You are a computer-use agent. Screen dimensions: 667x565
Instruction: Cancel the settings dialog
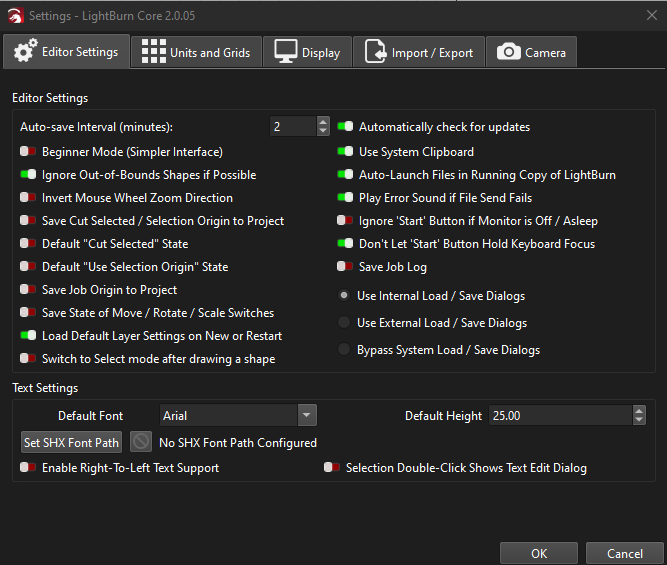[x=625, y=553]
